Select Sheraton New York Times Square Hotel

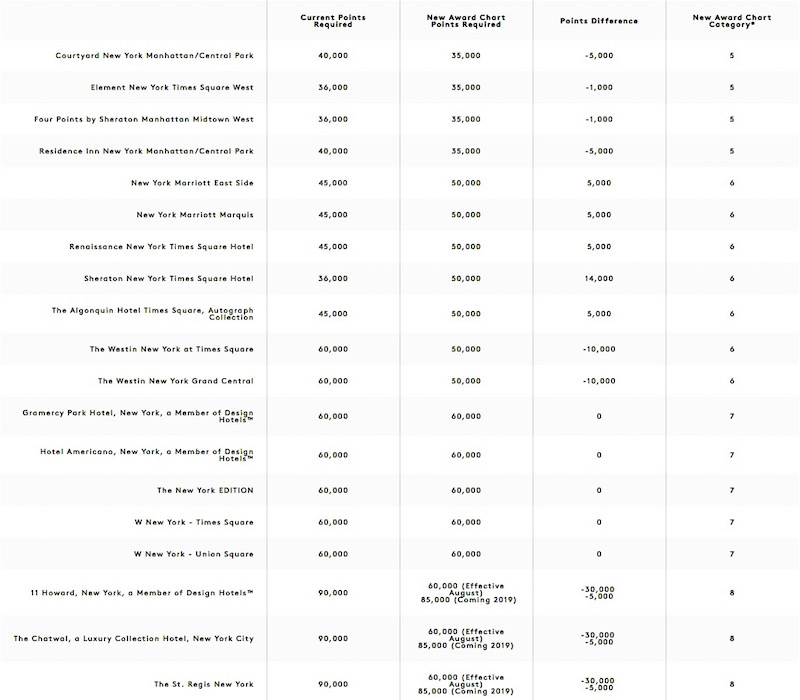169,279
